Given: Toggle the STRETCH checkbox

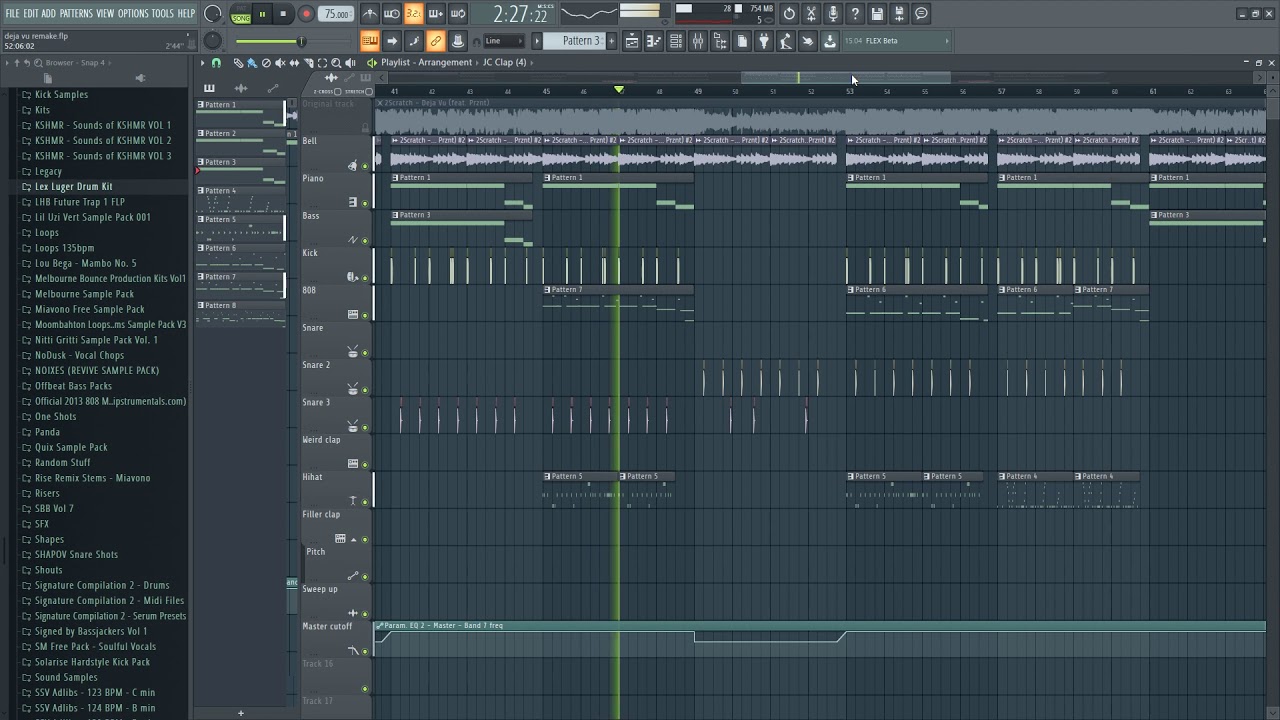Looking at the screenshot, I should 369,91.
